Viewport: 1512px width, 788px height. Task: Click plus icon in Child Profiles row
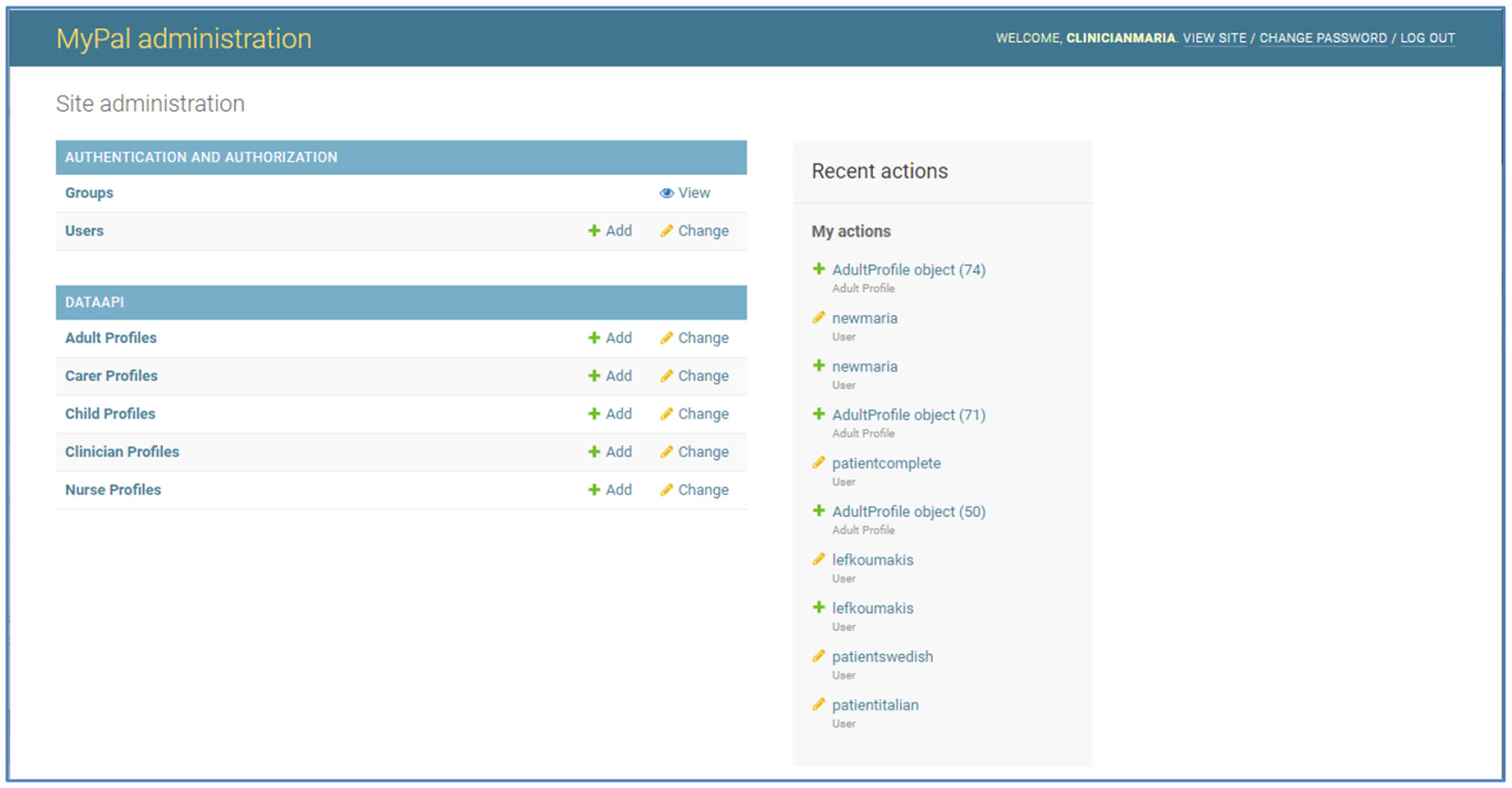click(x=594, y=414)
